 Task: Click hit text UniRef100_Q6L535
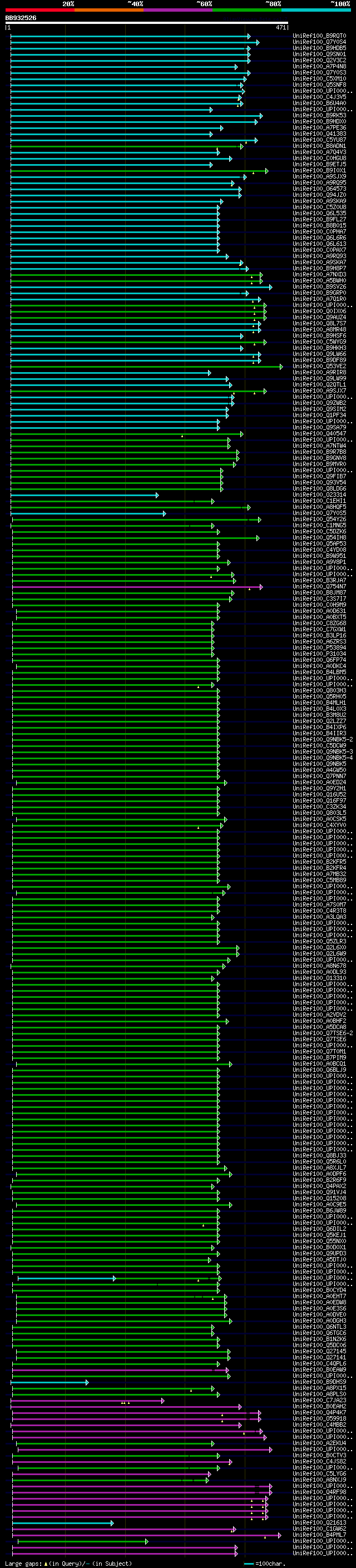click(319, 213)
